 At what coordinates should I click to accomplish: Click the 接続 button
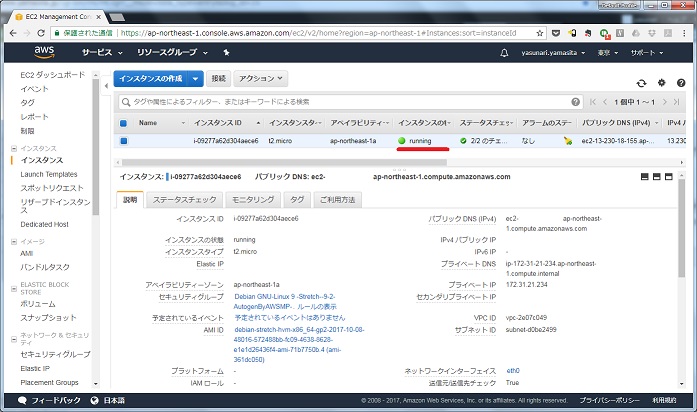(x=218, y=79)
